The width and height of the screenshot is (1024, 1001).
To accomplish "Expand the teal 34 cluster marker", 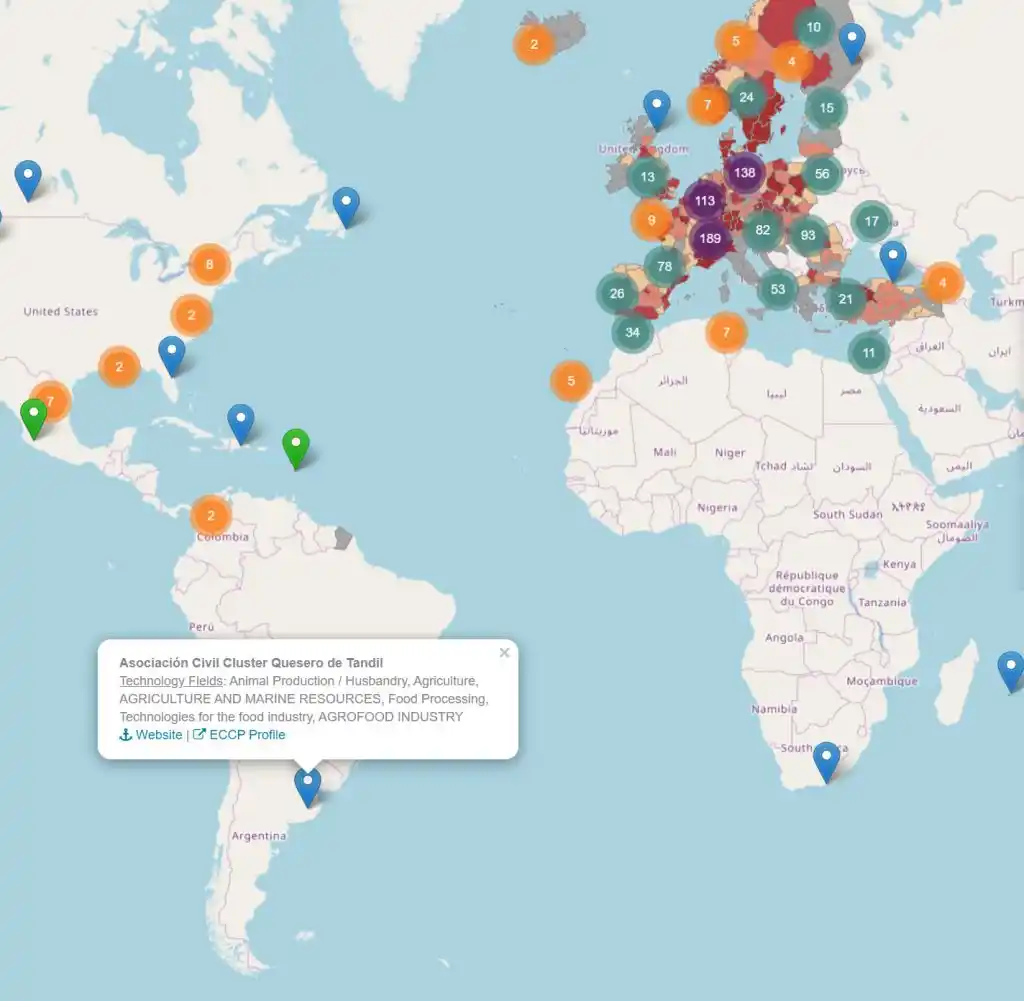I will [632, 332].
